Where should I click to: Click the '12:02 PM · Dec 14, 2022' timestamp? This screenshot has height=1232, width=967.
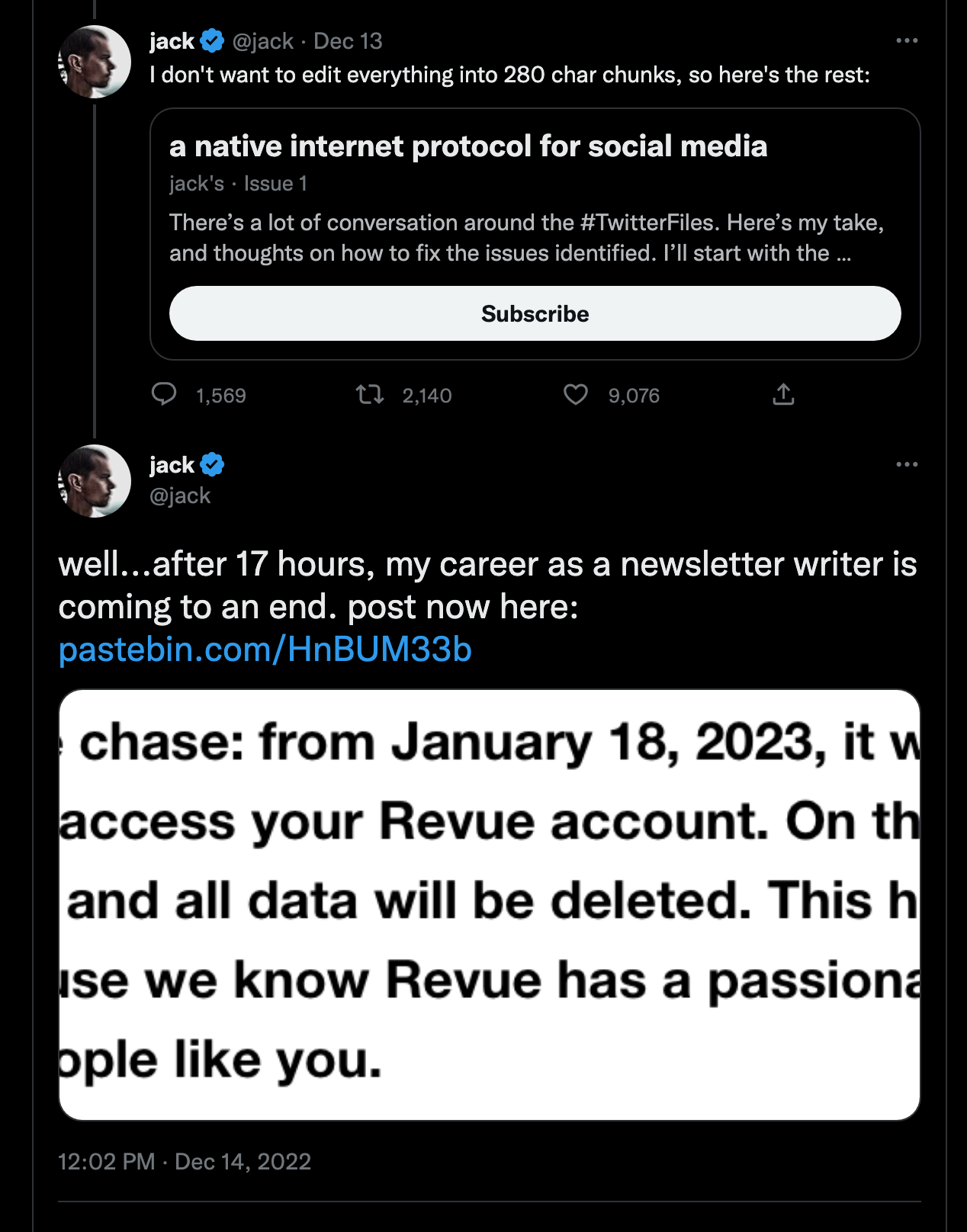[x=185, y=1162]
